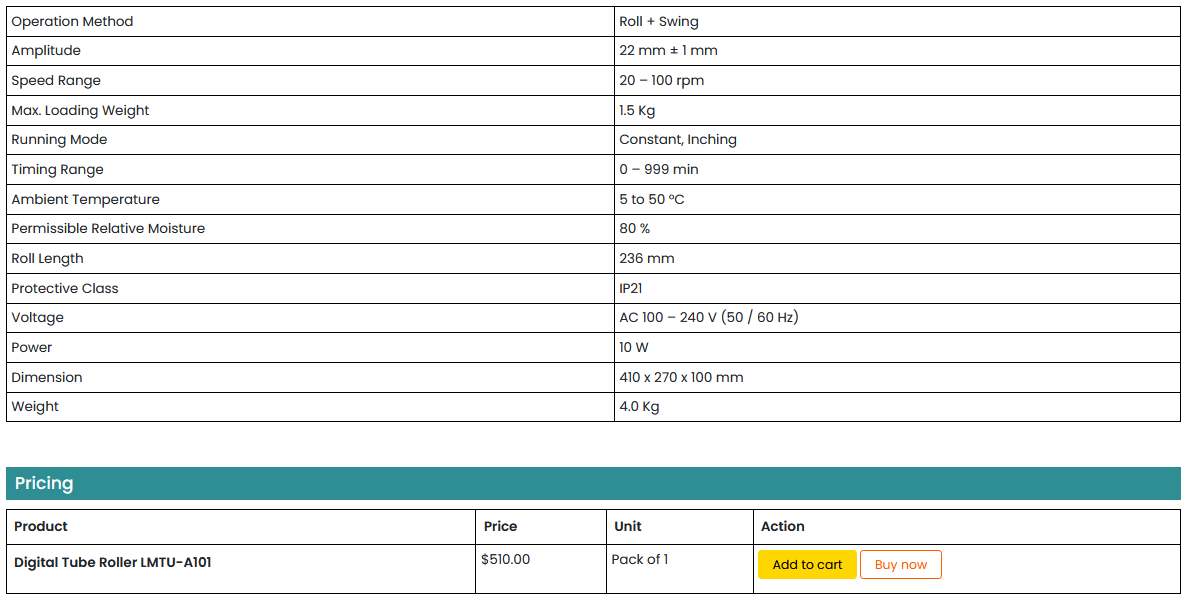Click the 20 – 100 rpm speed value
This screenshot has height=613, width=1186.
661,80
